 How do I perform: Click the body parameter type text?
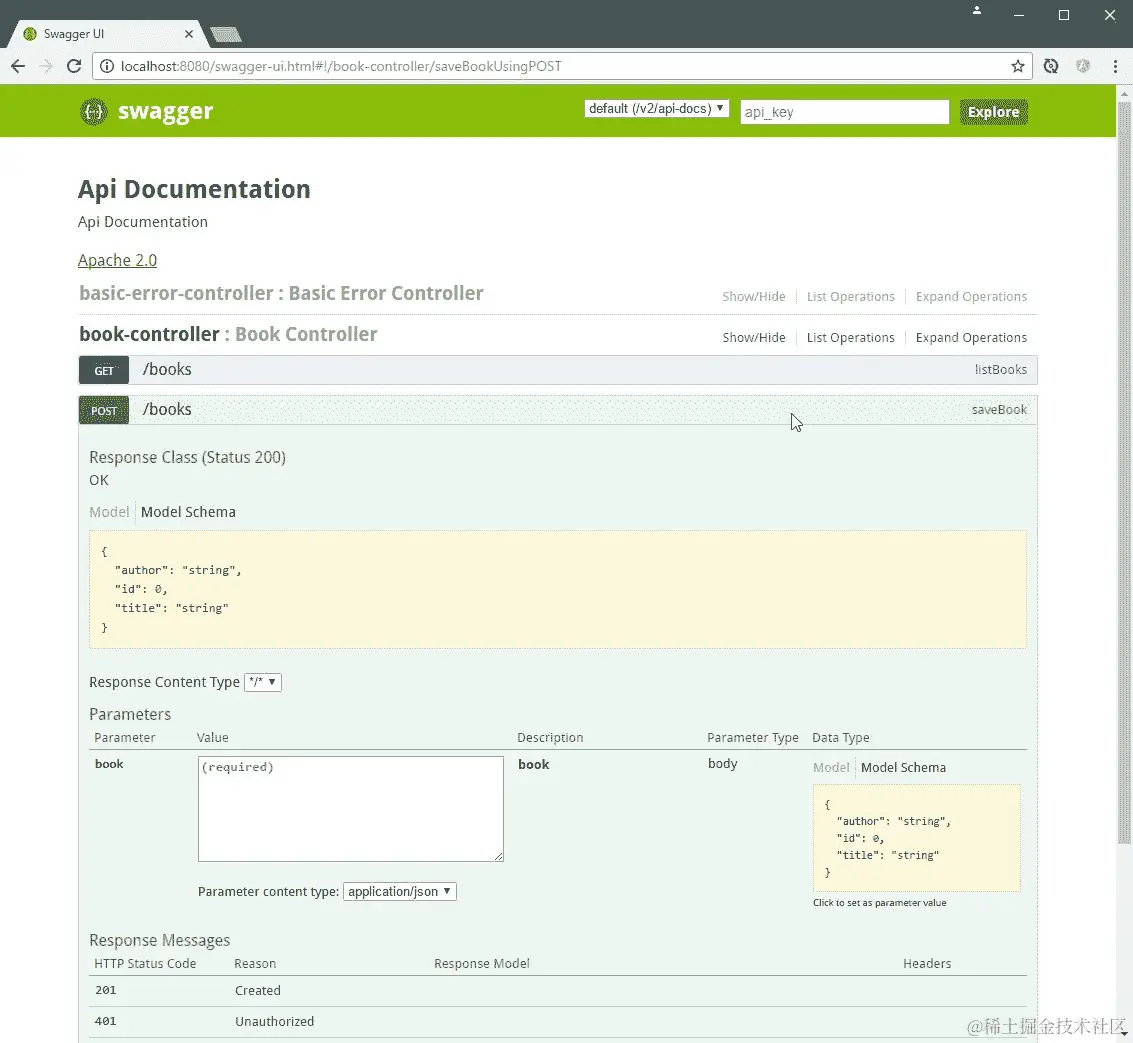tap(723, 763)
